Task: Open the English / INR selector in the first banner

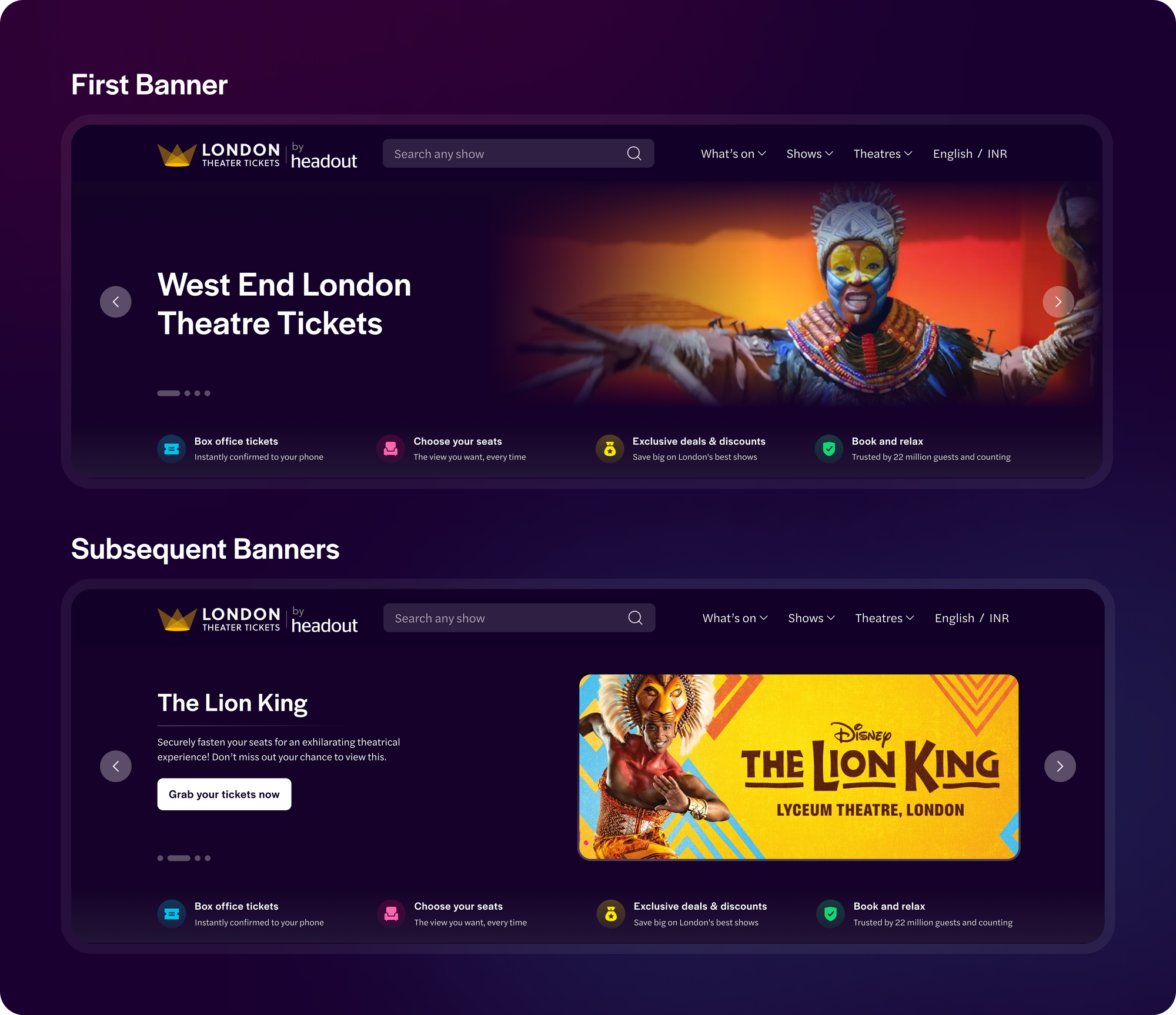Action: [x=970, y=153]
